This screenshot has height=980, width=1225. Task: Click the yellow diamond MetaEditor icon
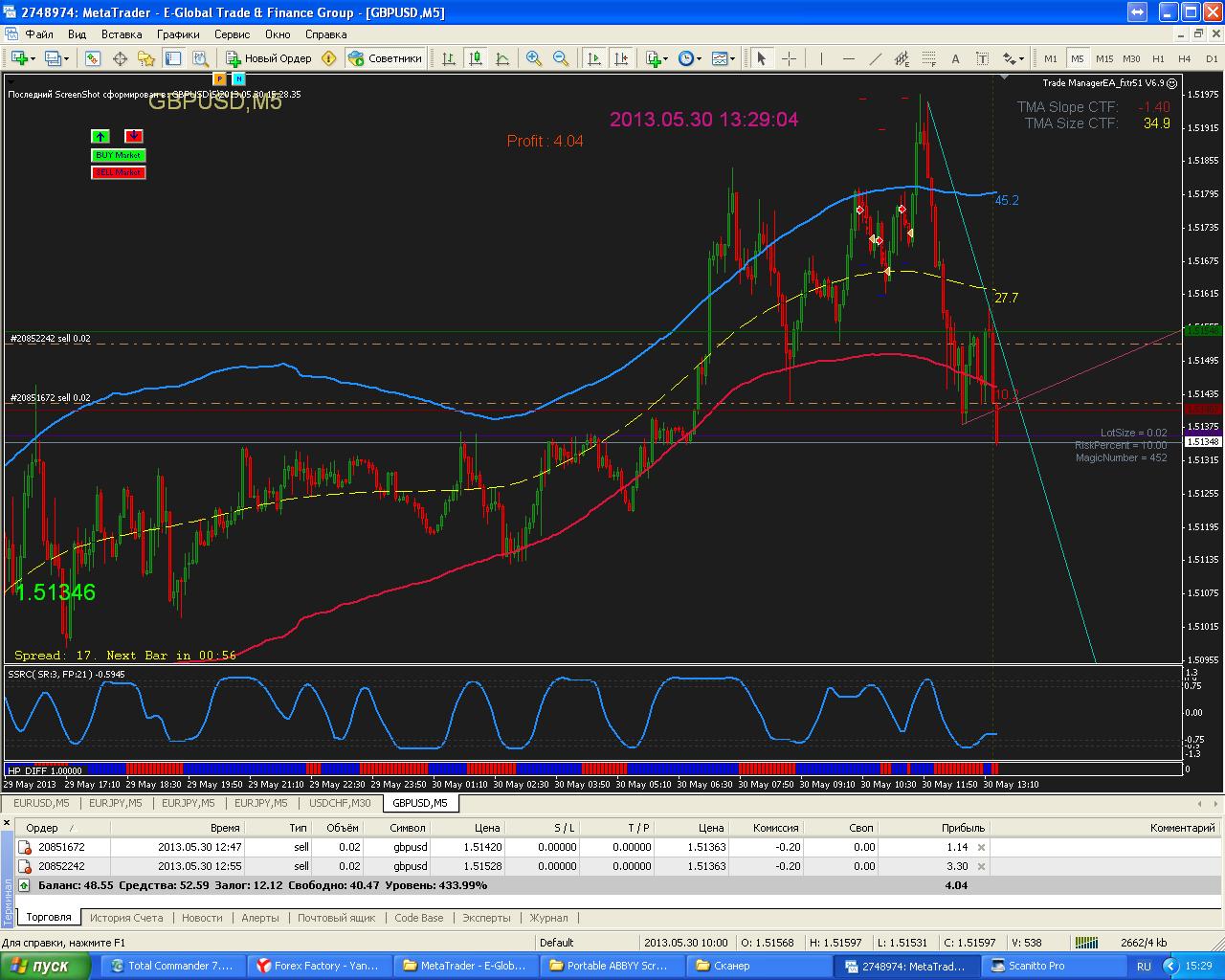tap(329, 58)
